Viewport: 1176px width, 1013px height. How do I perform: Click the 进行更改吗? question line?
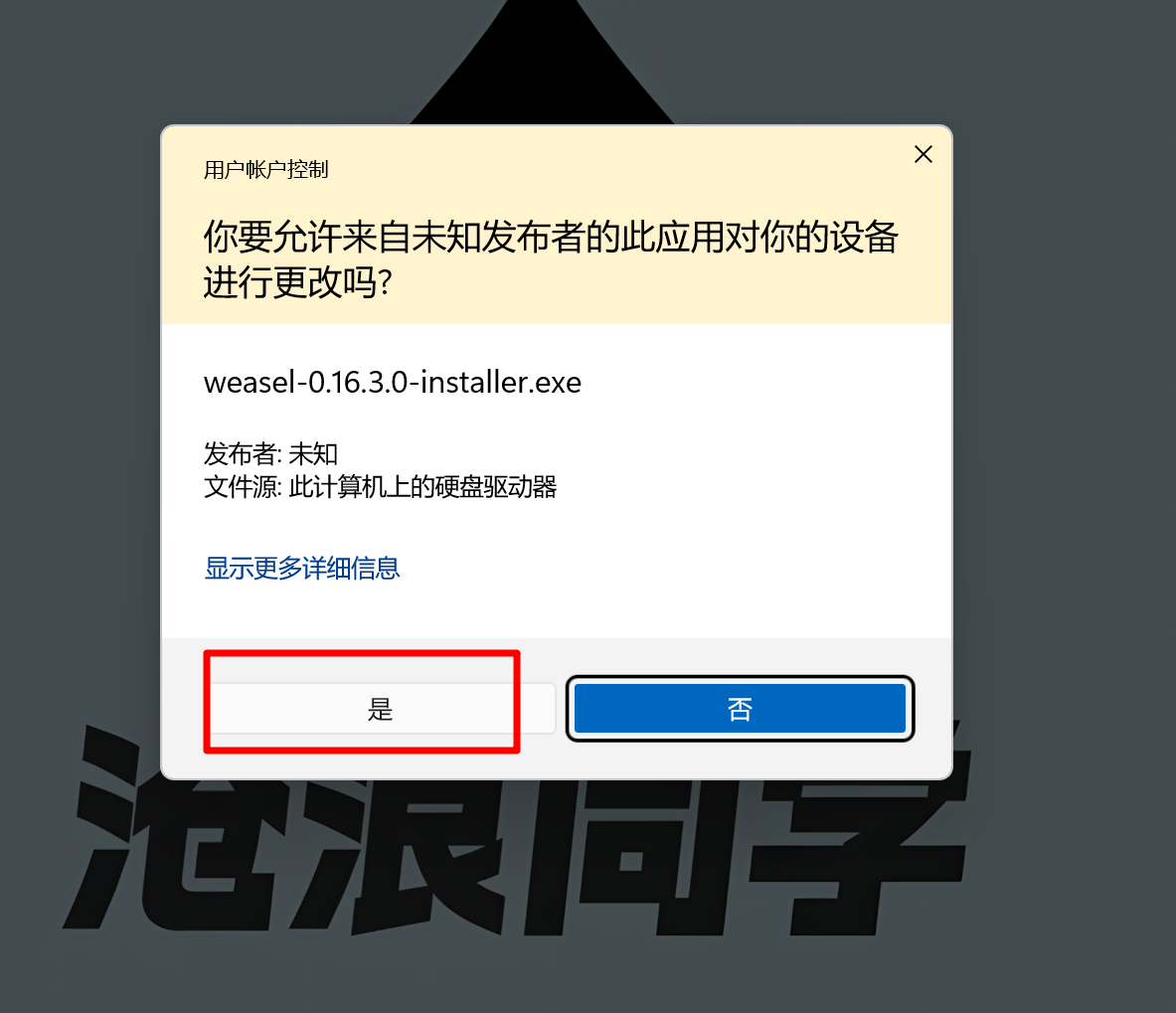(298, 282)
